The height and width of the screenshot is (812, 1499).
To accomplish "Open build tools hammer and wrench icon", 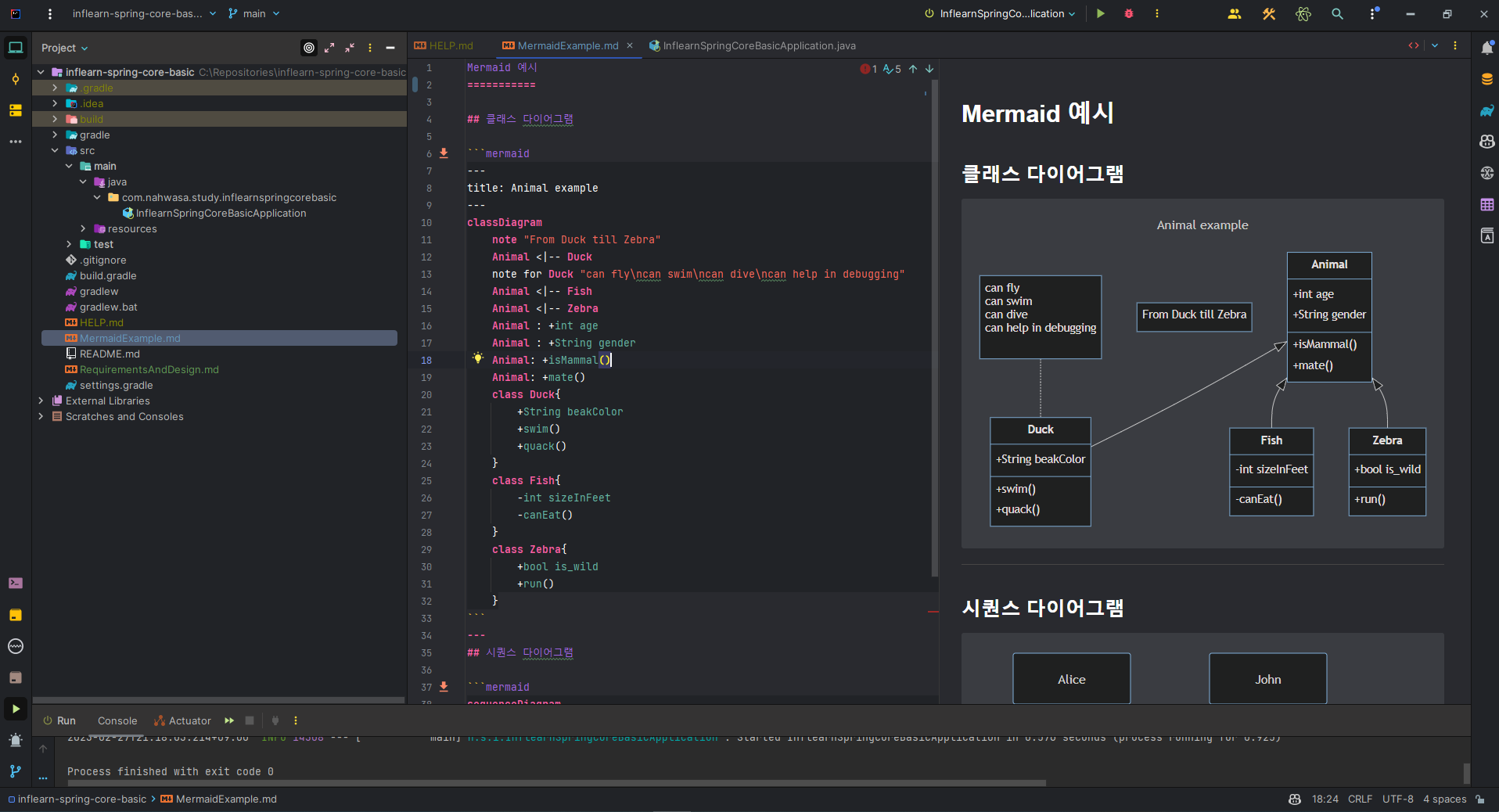I will (x=1269, y=13).
